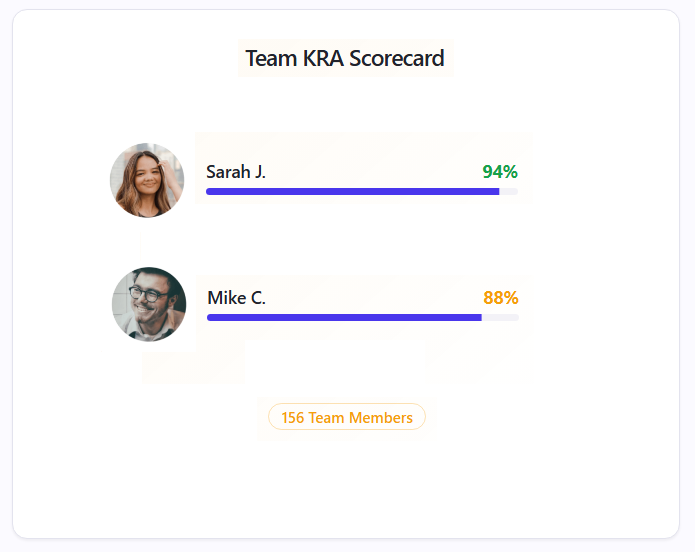Click the filled part of Sarah's progress bar
695x552 pixels.
(x=353, y=192)
